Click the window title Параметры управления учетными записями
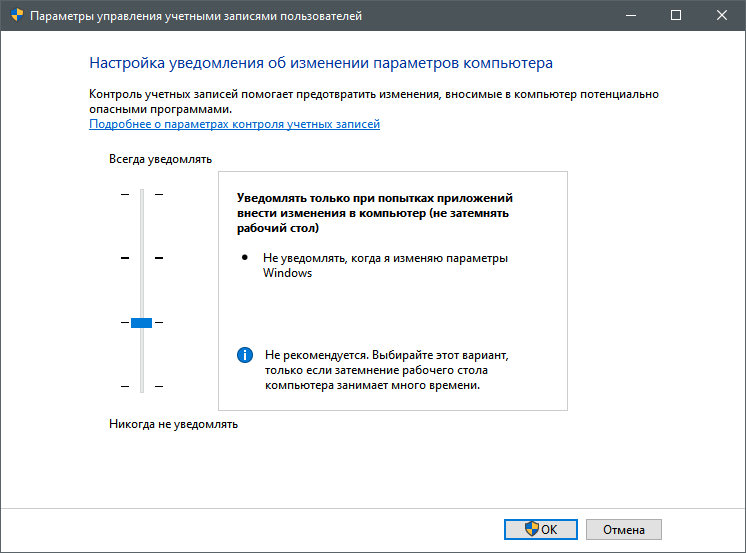Viewport: 746px width, 553px height. tap(196, 16)
